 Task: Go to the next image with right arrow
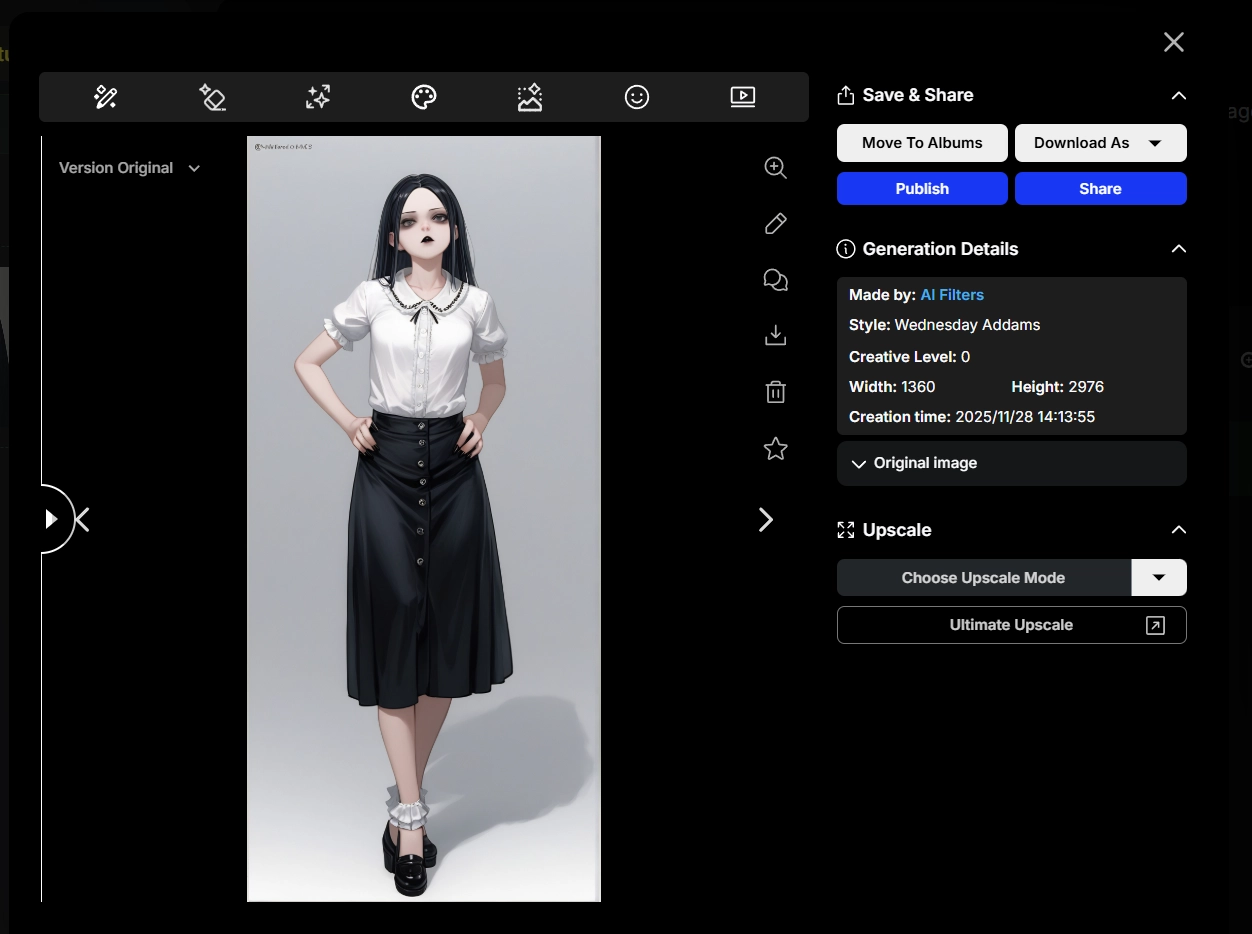point(766,519)
